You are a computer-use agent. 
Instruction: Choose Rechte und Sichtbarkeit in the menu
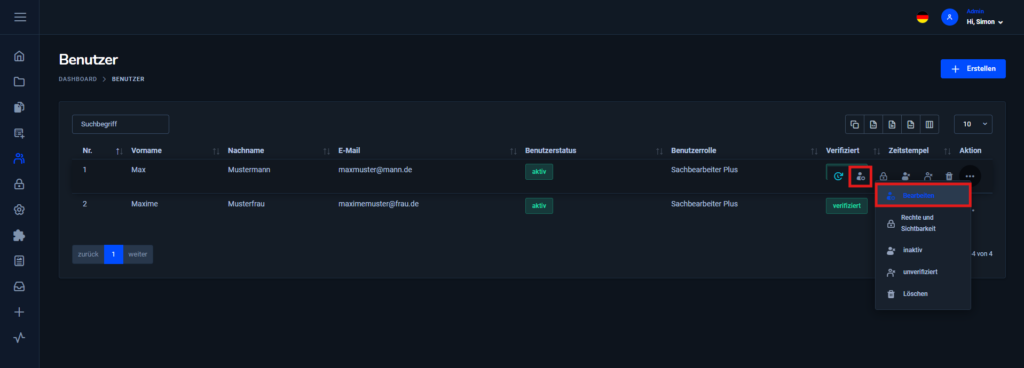pos(923,223)
